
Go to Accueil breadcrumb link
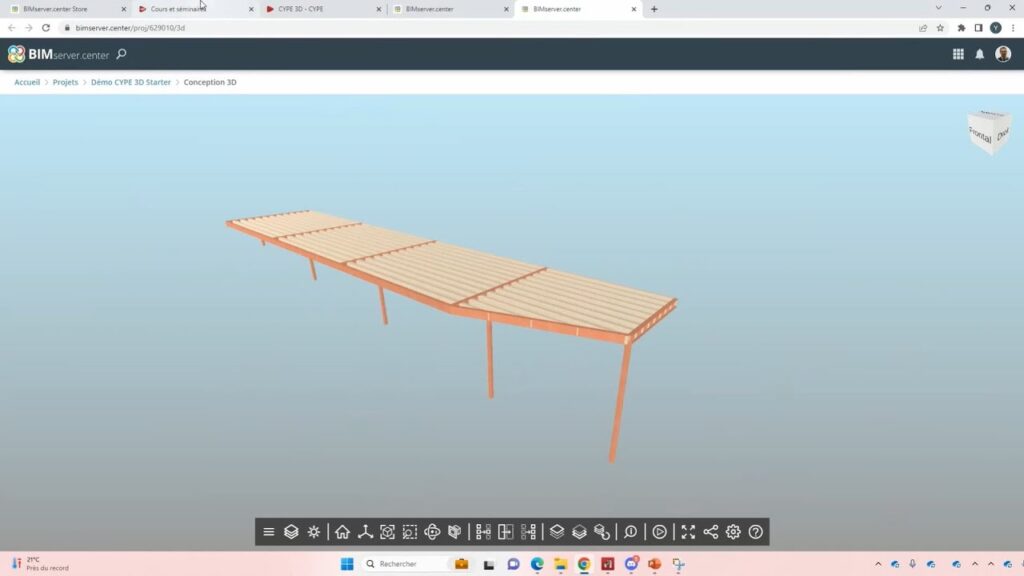tap(27, 82)
